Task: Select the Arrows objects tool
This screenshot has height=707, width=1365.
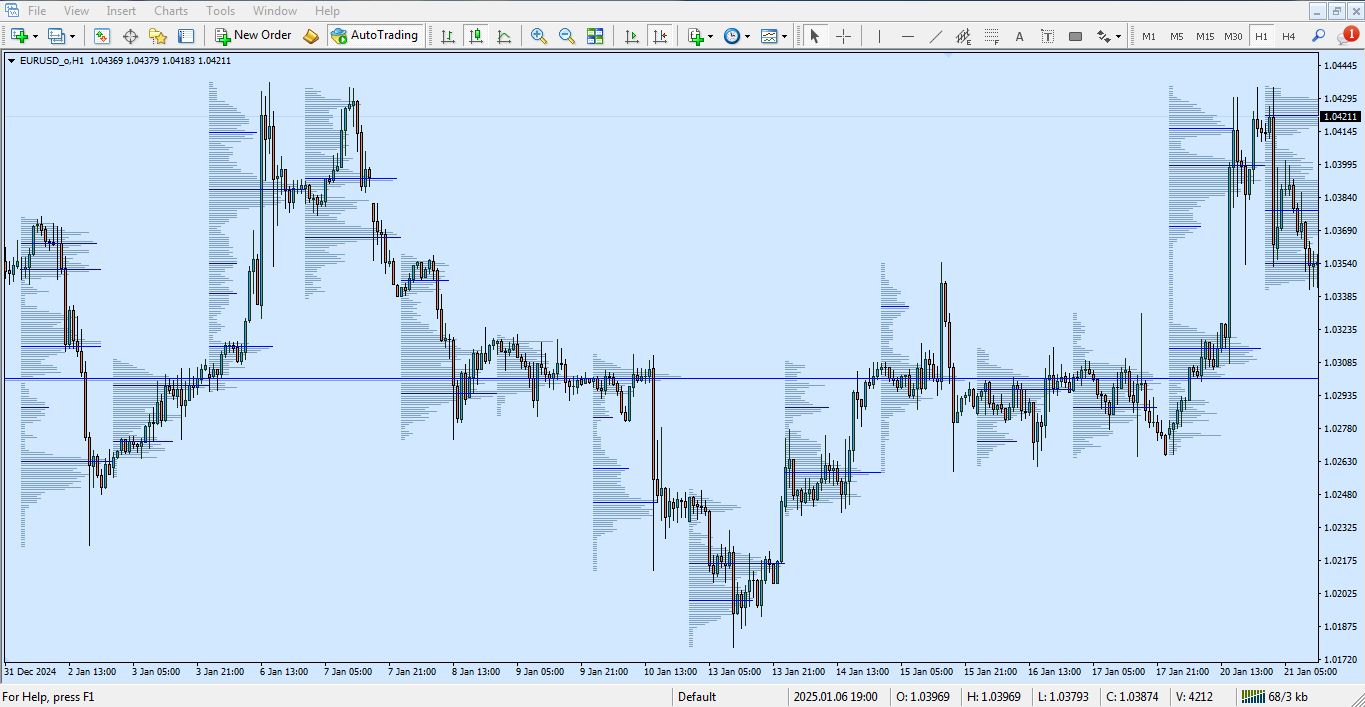Action: tap(1103, 36)
